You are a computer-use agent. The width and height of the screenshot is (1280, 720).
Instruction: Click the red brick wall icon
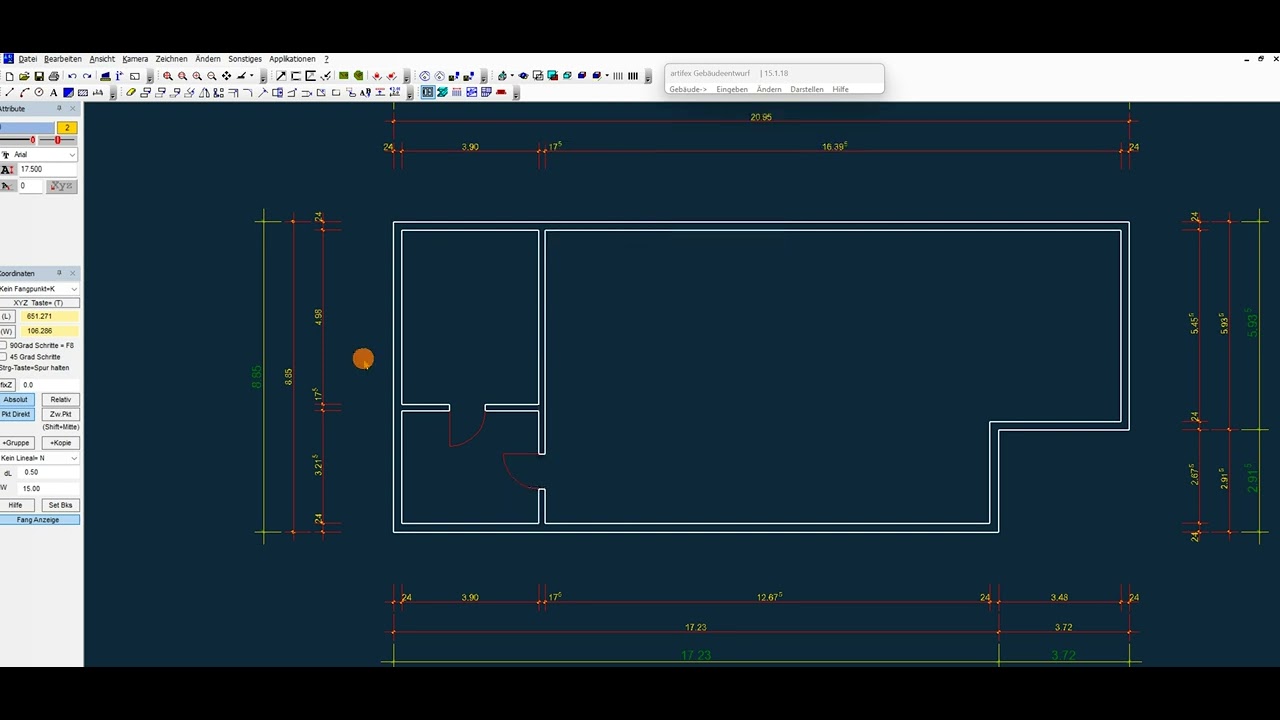501,92
